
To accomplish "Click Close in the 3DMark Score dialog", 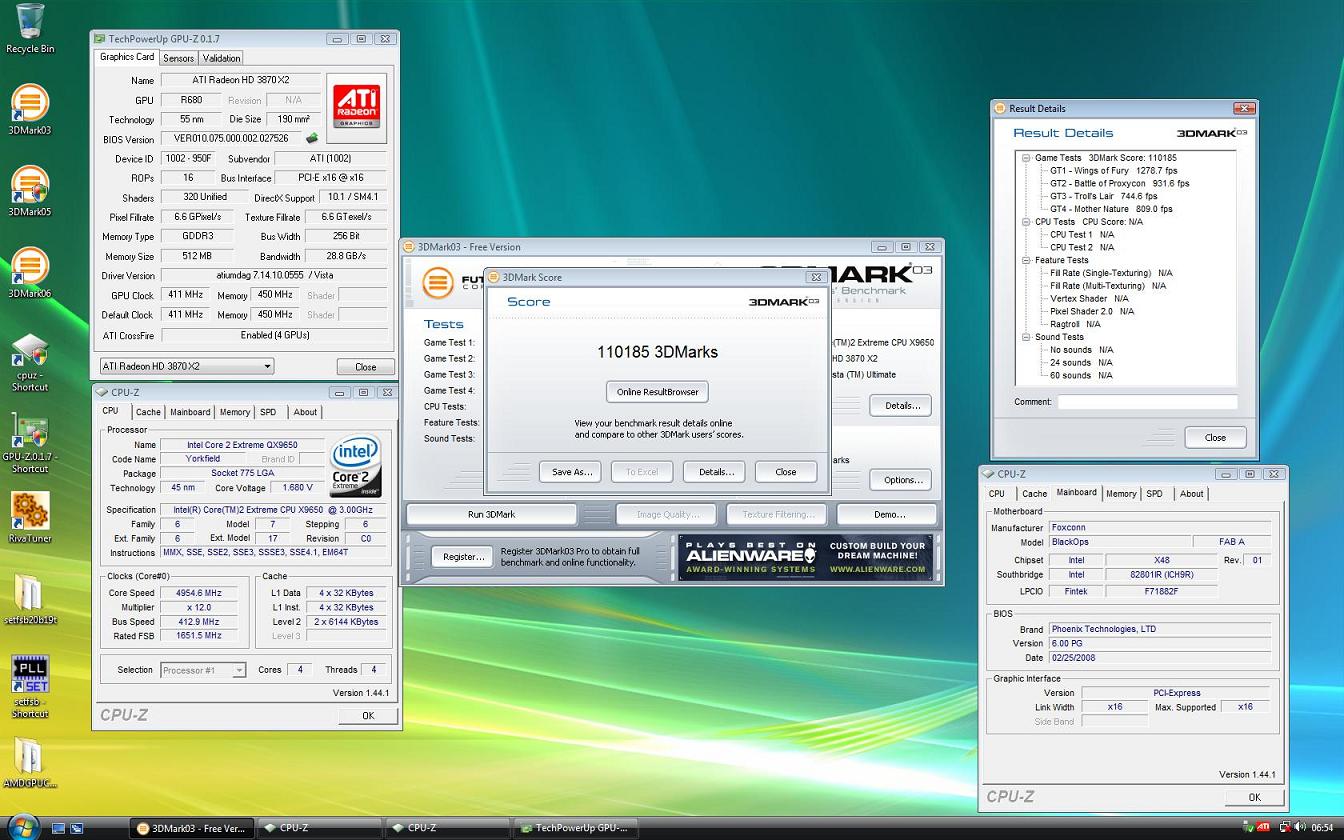I will pos(786,472).
